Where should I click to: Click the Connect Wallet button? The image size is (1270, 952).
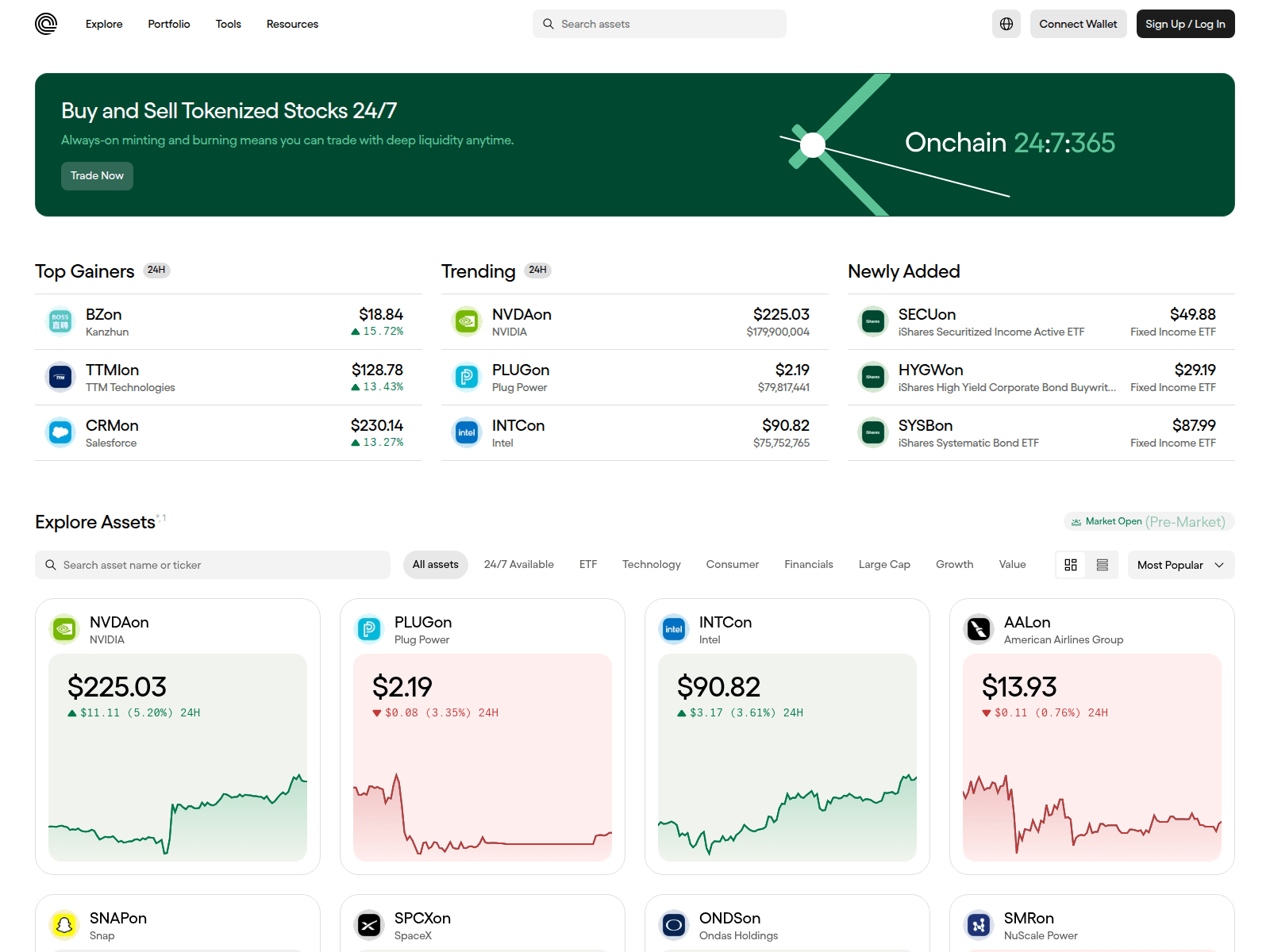pos(1078,24)
